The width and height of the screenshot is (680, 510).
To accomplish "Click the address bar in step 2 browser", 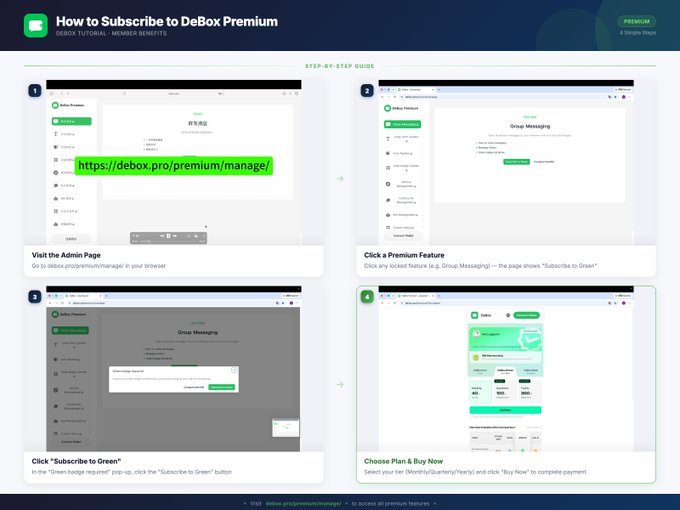I will (x=503, y=97).
